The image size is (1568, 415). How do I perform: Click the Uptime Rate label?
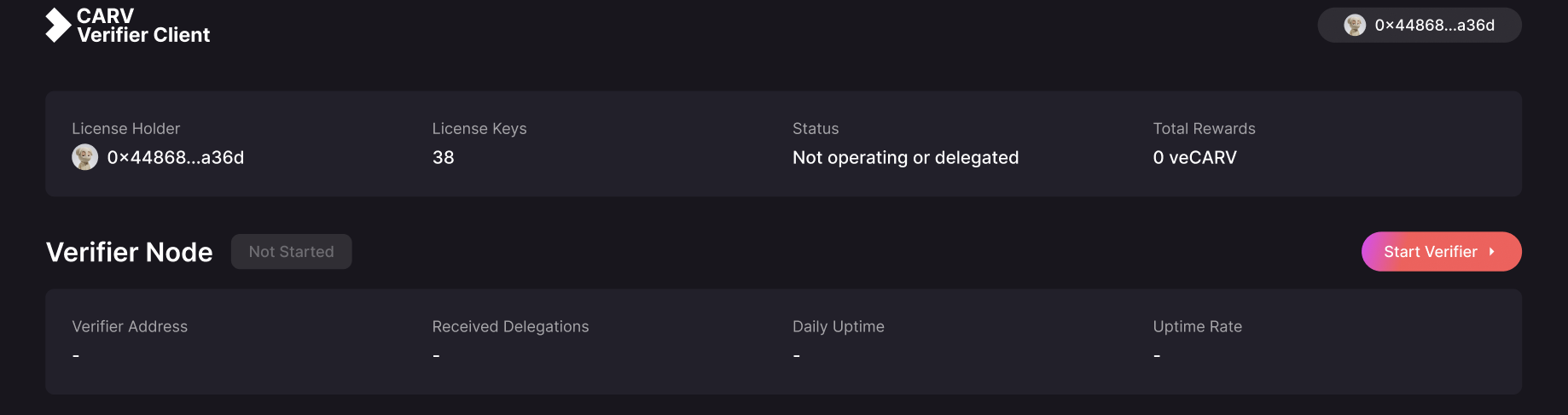tap(1198, 326)
